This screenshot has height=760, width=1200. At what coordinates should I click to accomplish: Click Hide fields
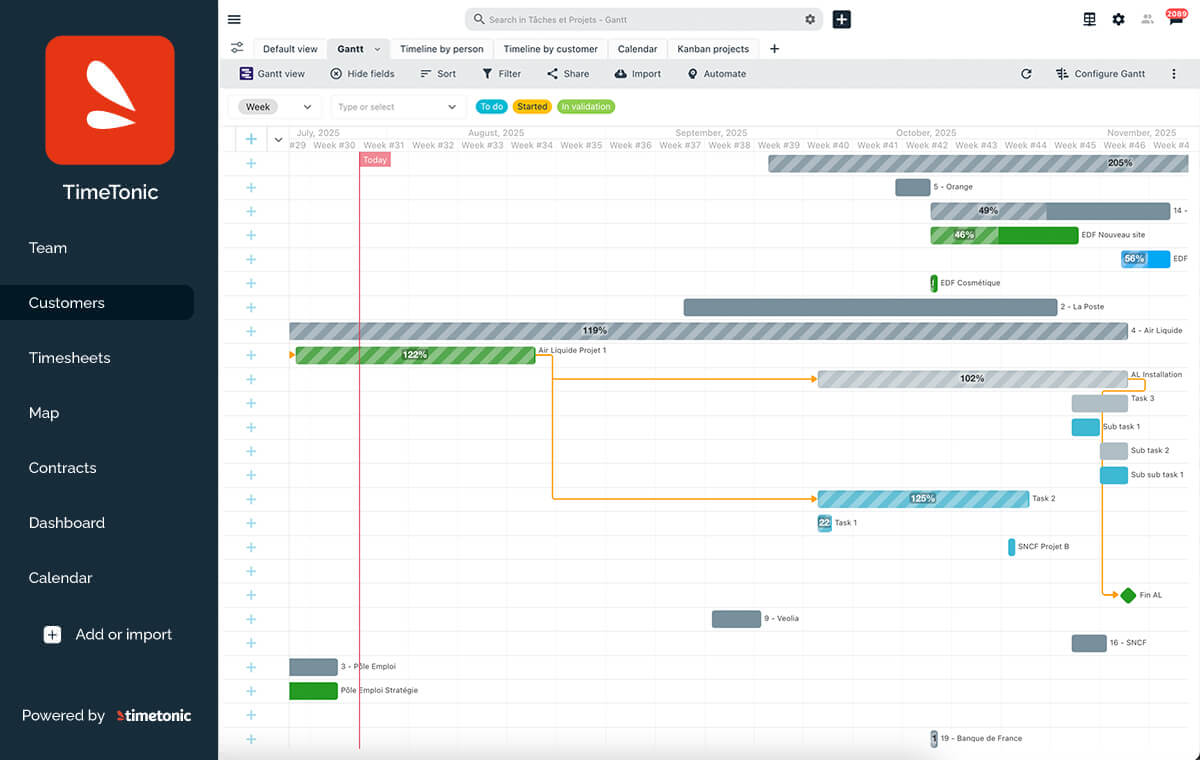click(362, 74)
